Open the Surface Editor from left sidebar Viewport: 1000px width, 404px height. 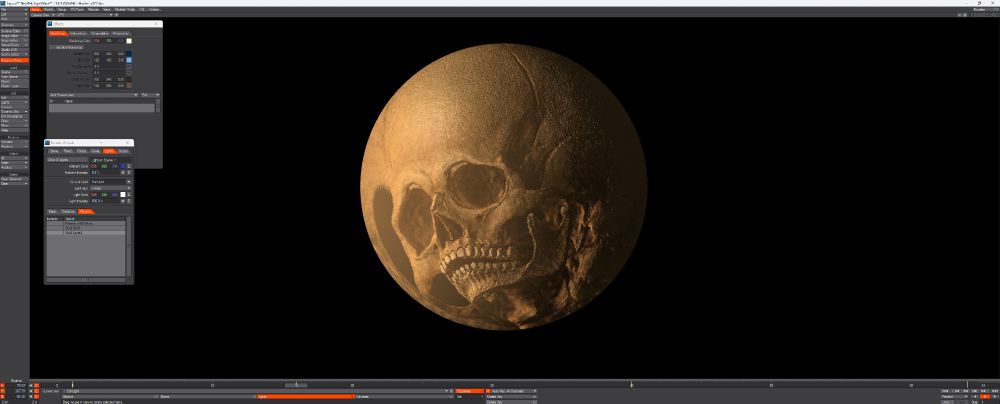[14, 31]
